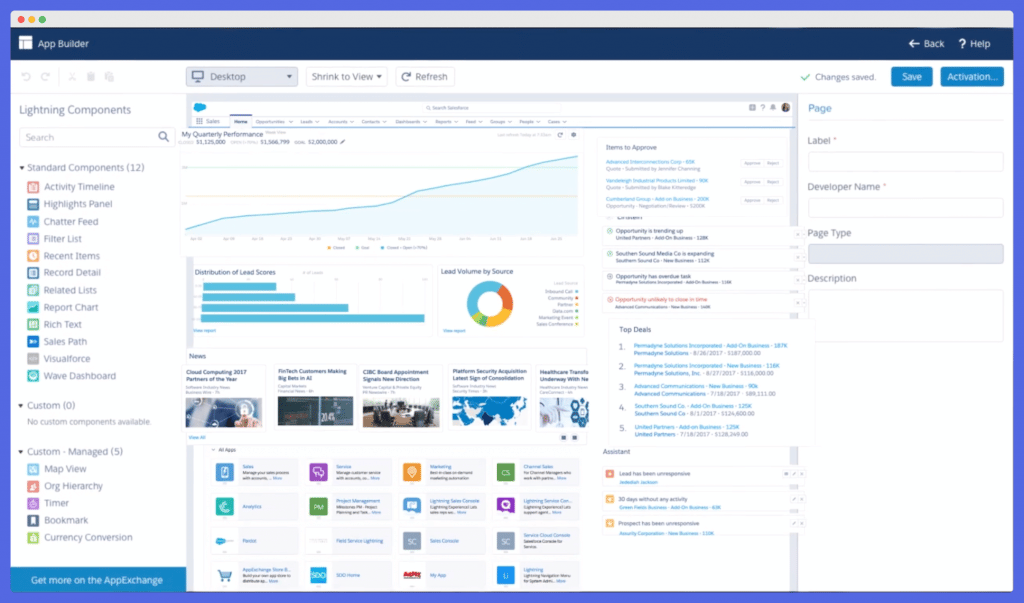Click the Search Salesforce box in preview
This screenshot has height=603, width=1024.
[493, 108]
